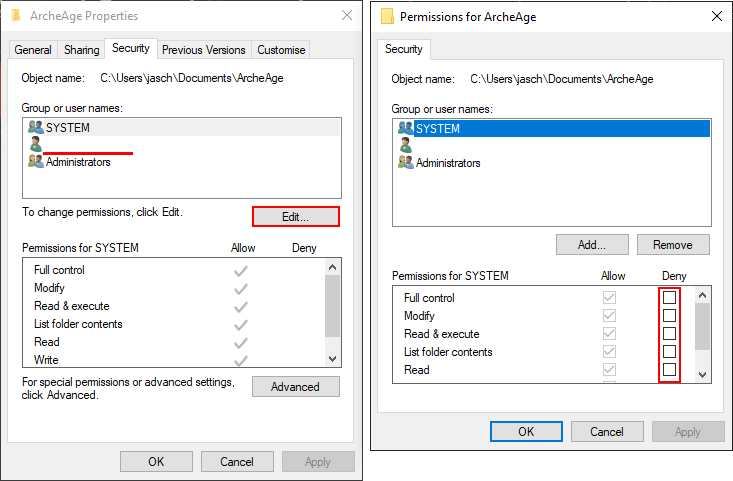
Task: Switch to the Sharing tab
Action: (81, 50)
